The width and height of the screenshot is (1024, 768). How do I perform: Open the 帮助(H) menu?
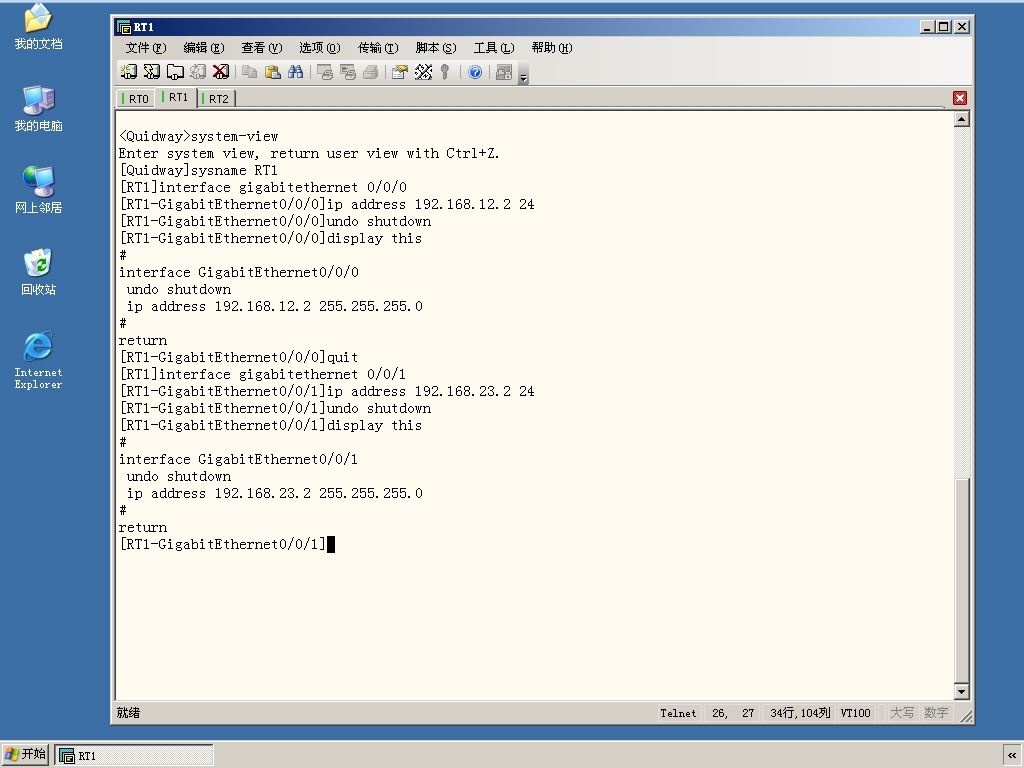pyautogui.click(x=552, y=48)
